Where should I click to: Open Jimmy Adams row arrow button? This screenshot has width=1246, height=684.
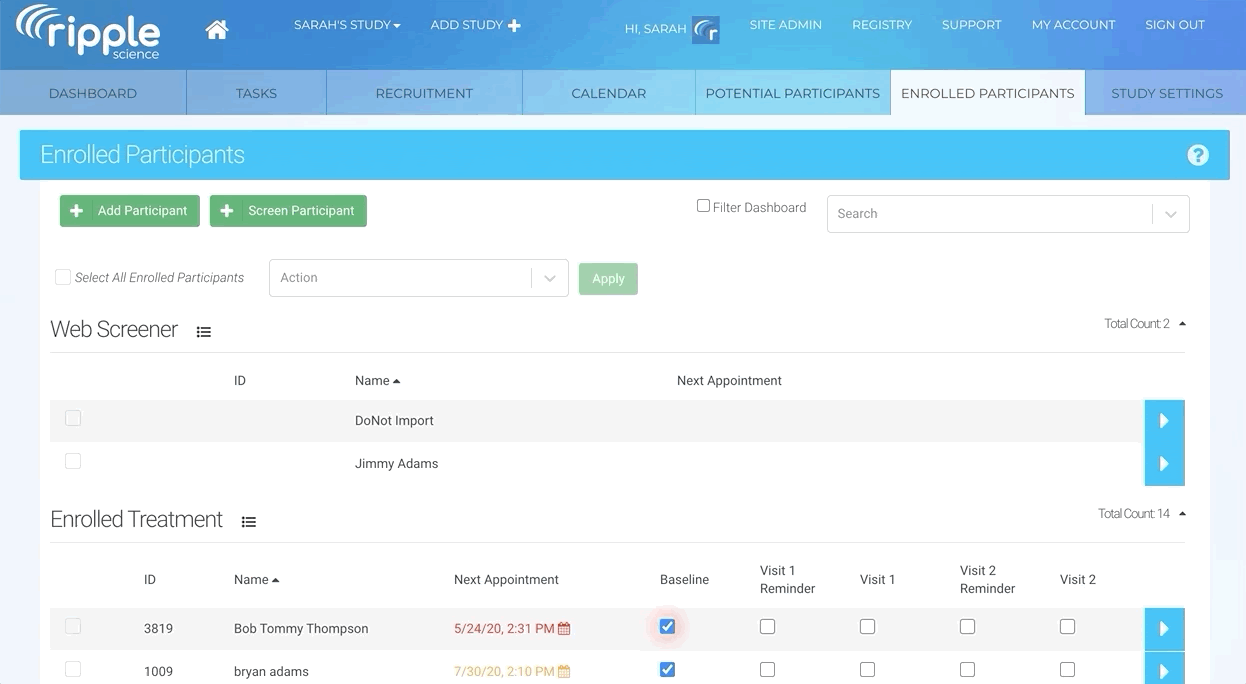point(1164,464)
